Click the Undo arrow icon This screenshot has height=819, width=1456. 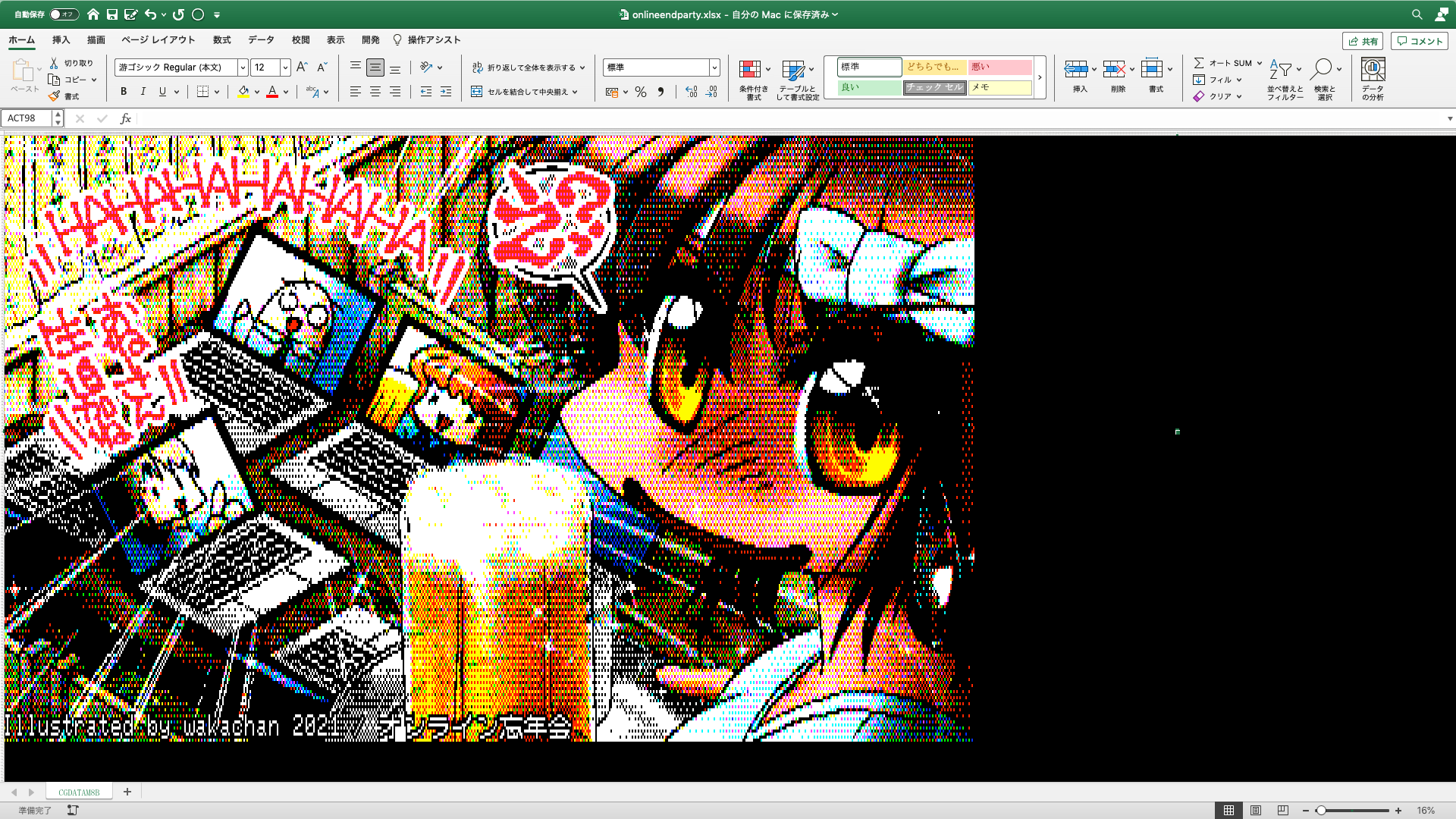point(150,14)
